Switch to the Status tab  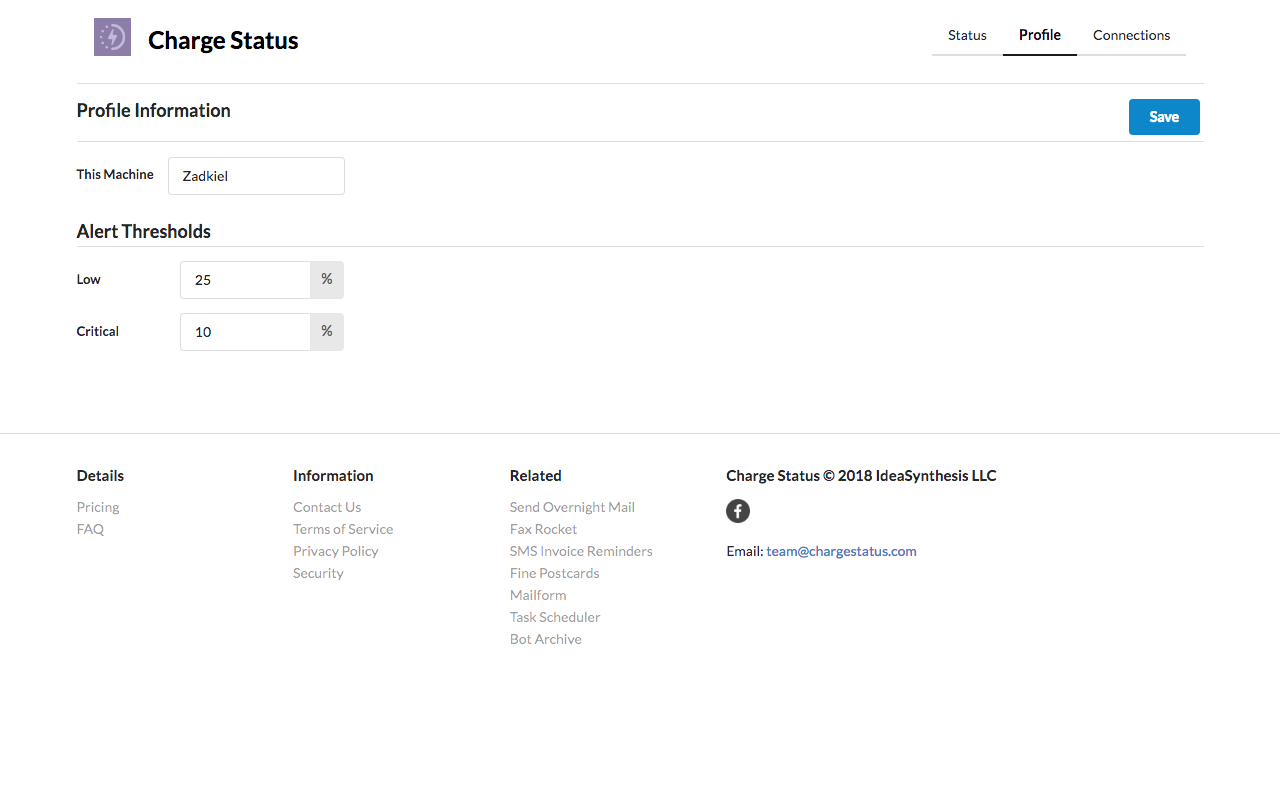[x=967, y=35]
